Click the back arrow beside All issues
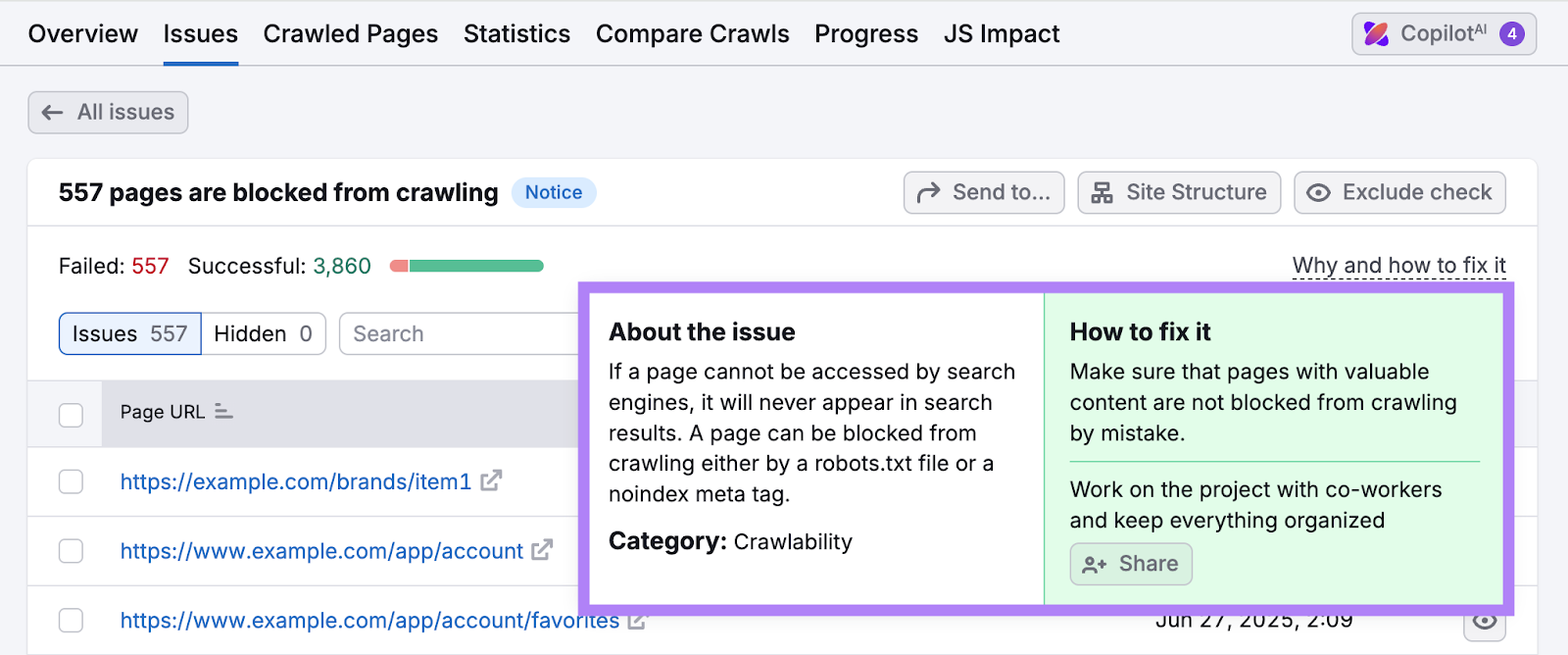The width and height of the screenshot is (1568, 655). click(52, 112)
